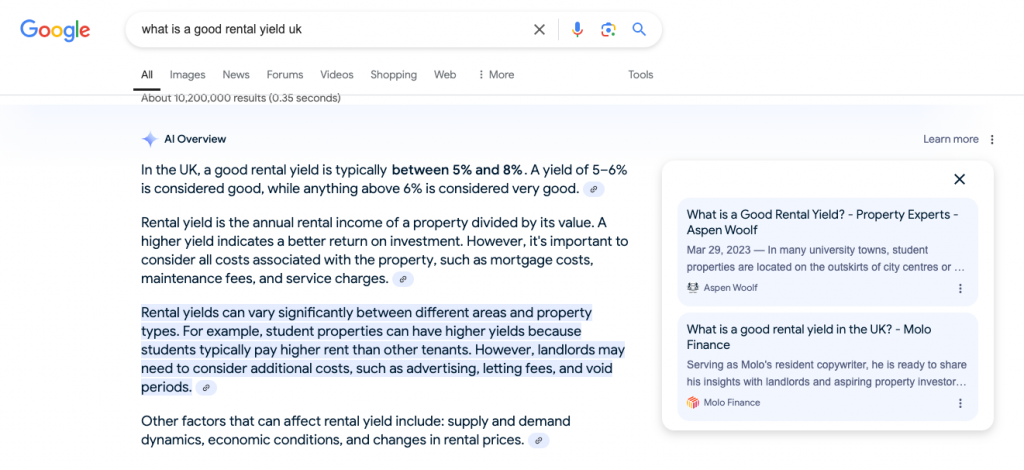Open source link after rental prices sentence
1024x470 pixels.
[538, 440]
